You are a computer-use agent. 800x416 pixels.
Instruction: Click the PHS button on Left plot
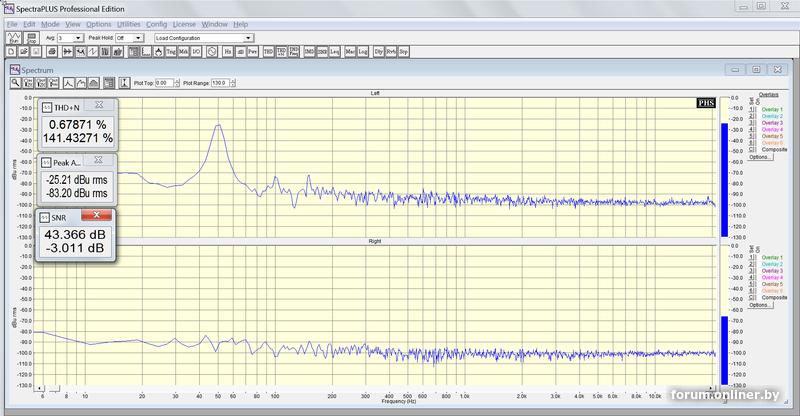(x=706, y=103)
